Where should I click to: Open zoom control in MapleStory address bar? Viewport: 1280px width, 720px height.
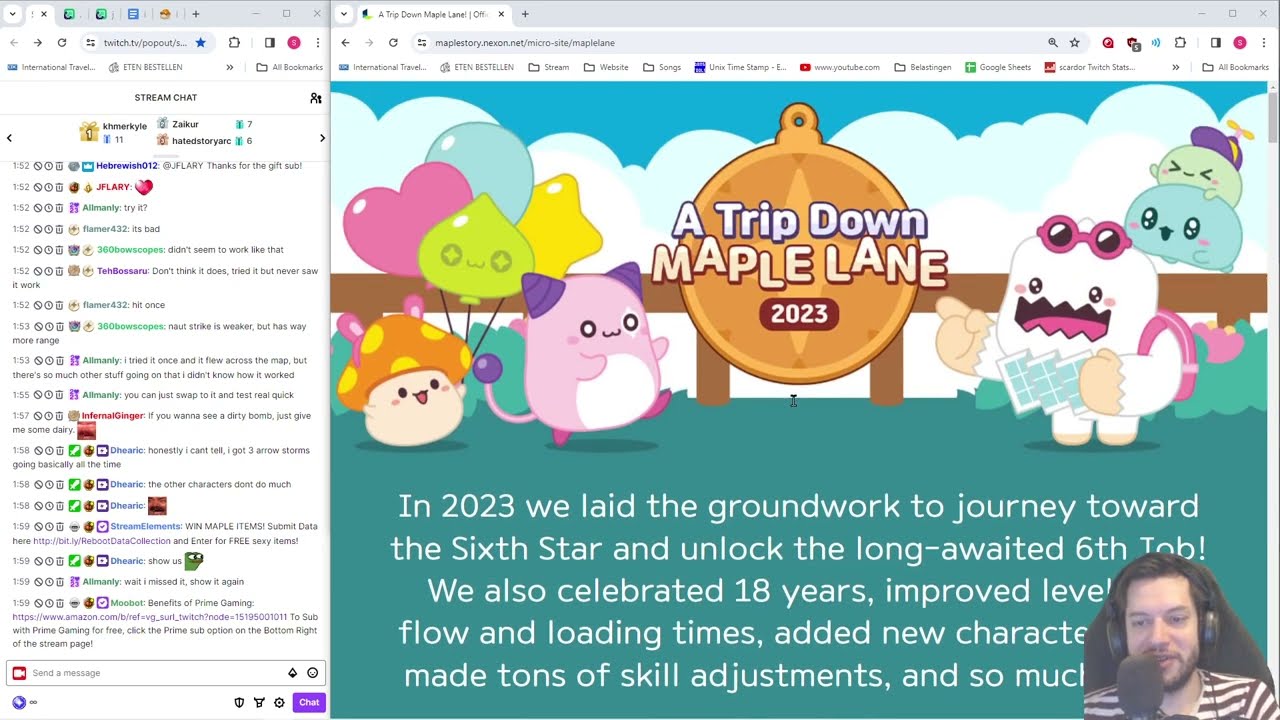tap(1053, 43)
